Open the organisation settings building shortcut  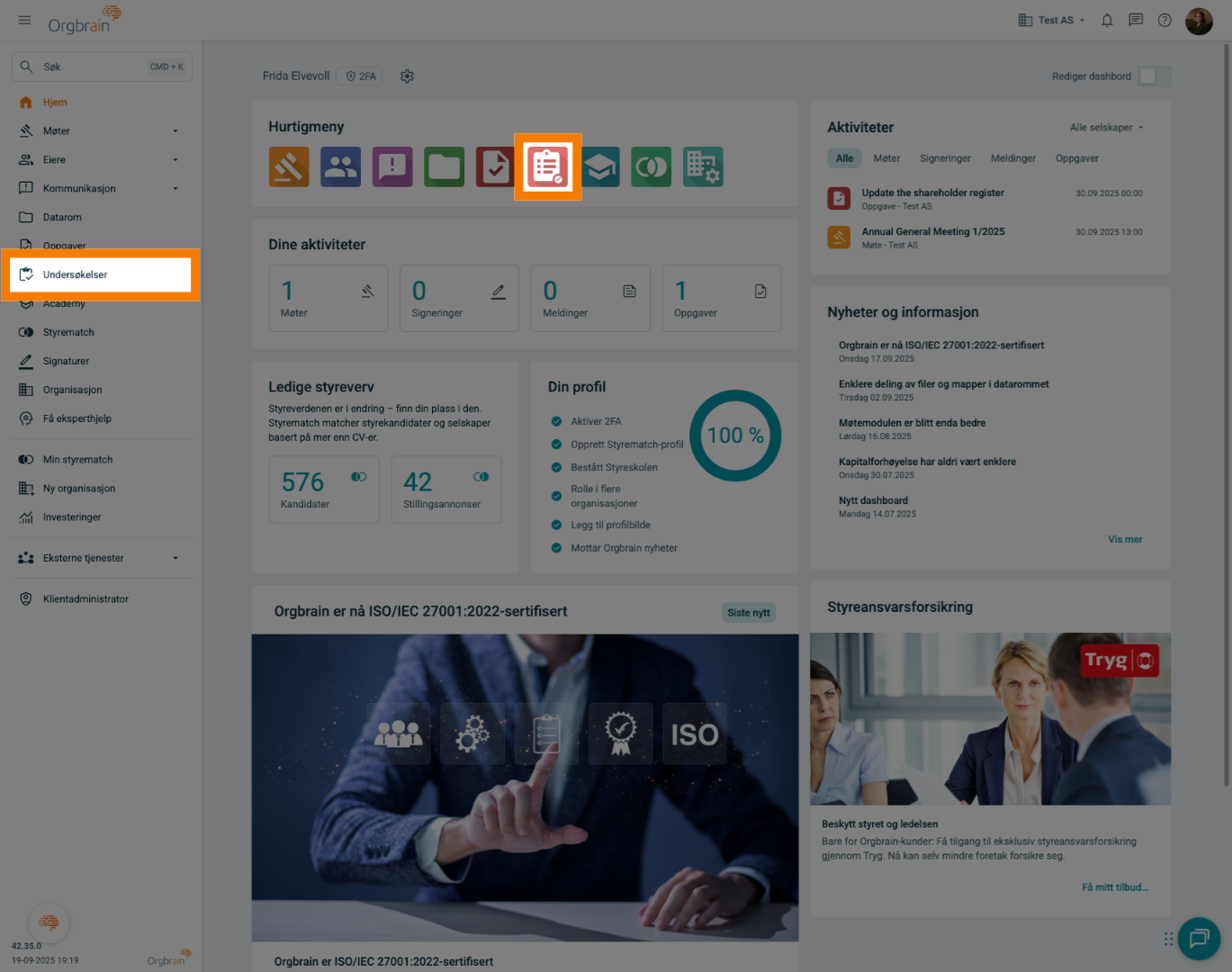pos(703,166)
